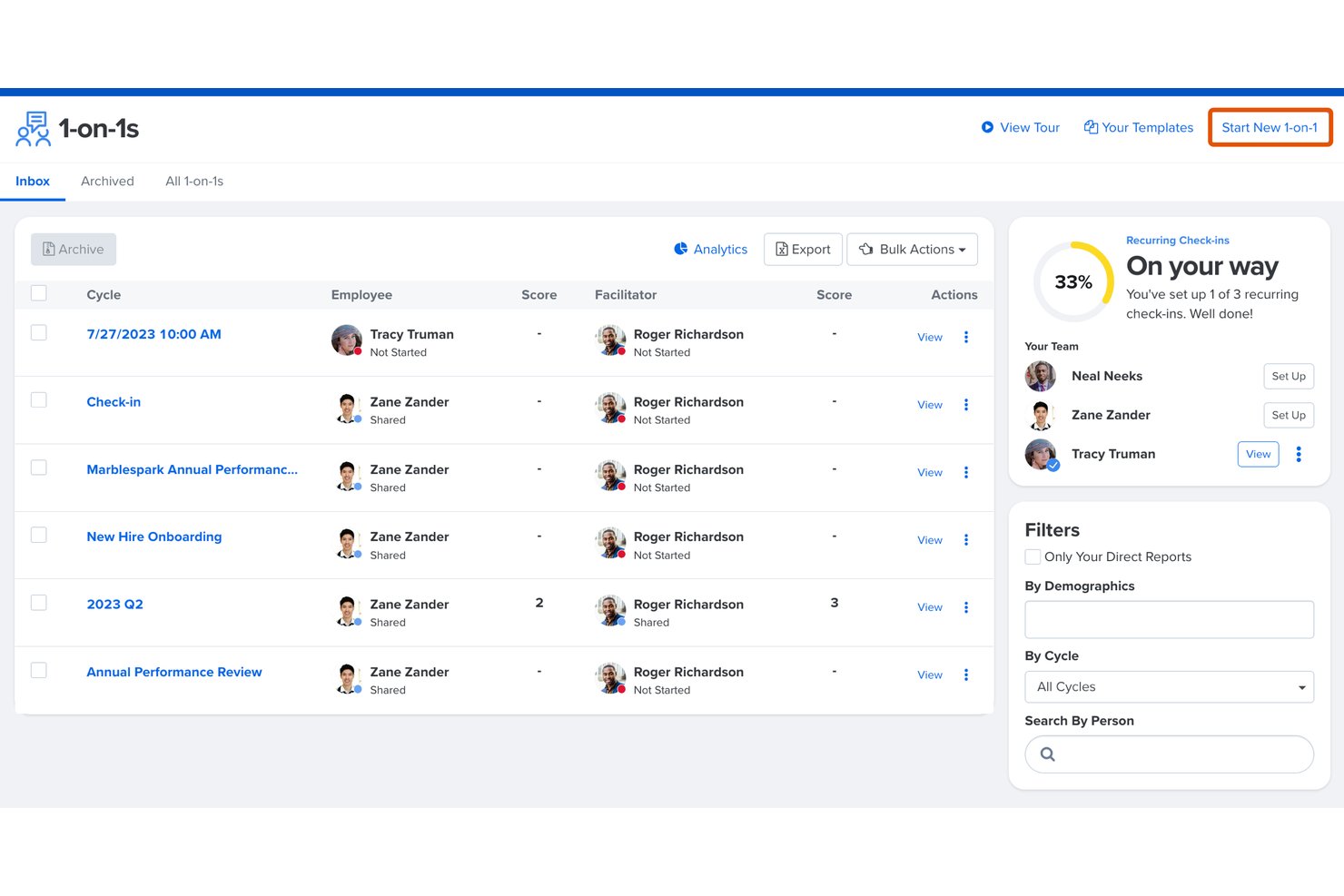The image size is (1344, 896).
Task: Open the kebab menu for the Marblespark Annual Performance row
Action: tap(966, 472)
